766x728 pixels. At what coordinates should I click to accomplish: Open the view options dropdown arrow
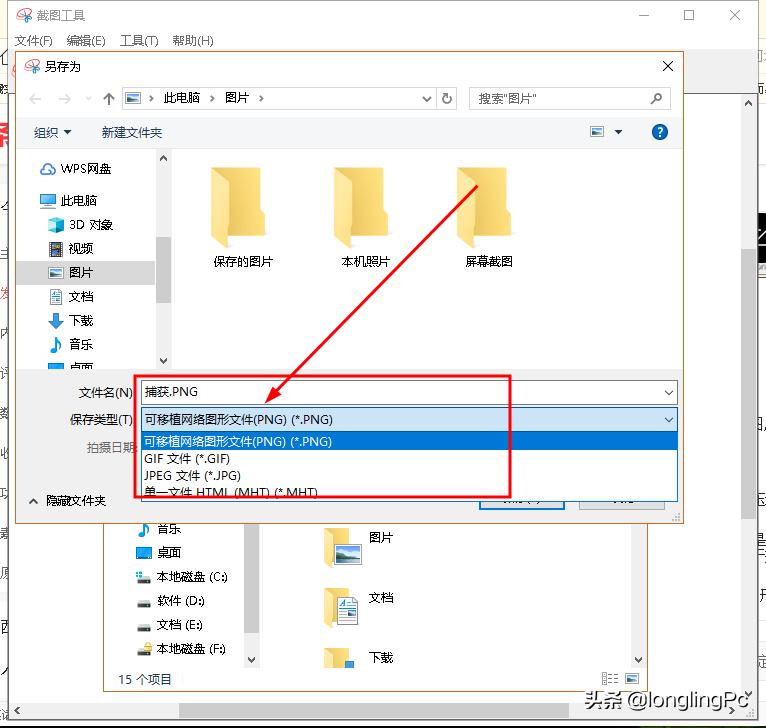[x=618, y=132]
